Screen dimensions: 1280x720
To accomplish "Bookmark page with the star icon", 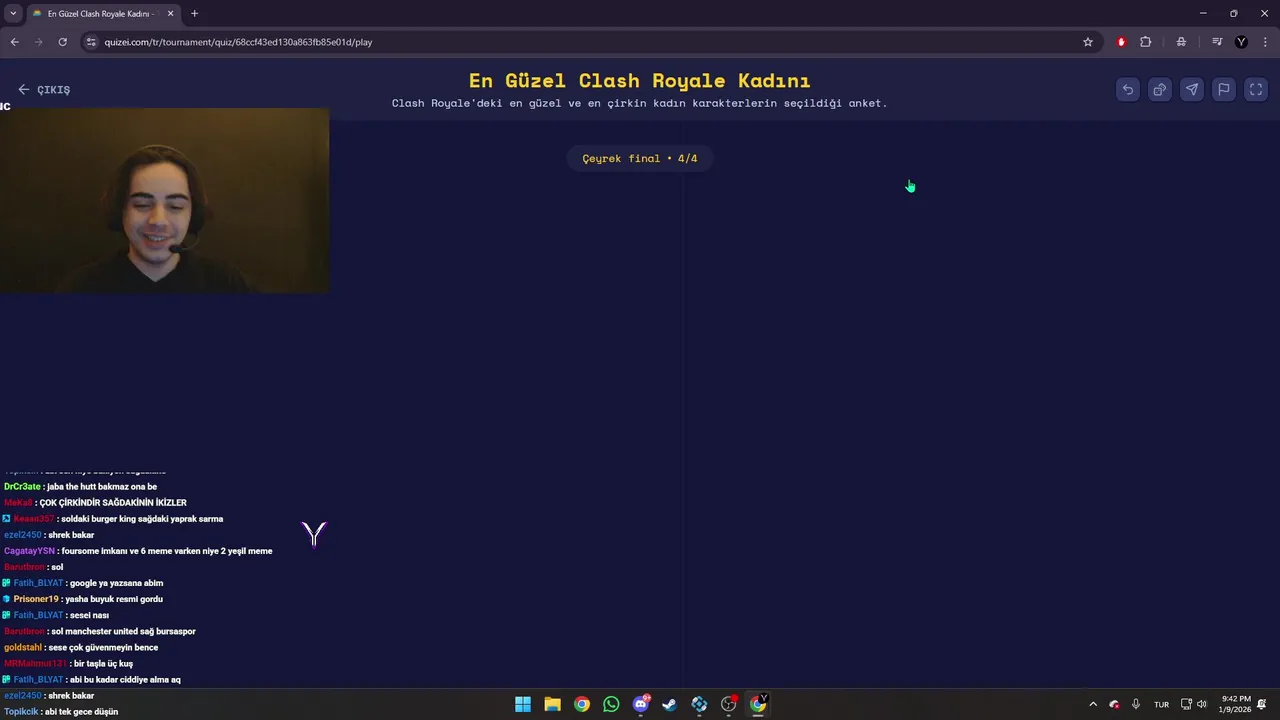I will (1088, 42).
